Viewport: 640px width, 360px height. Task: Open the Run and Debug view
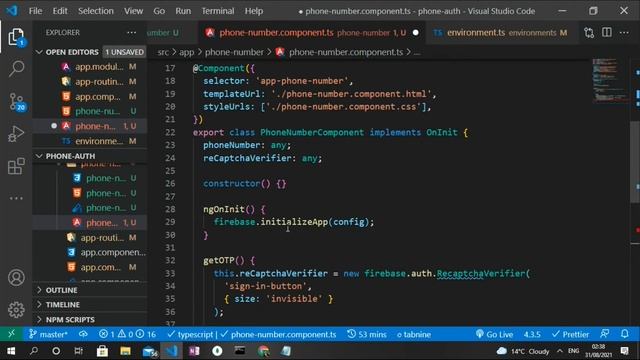point(16,133)
